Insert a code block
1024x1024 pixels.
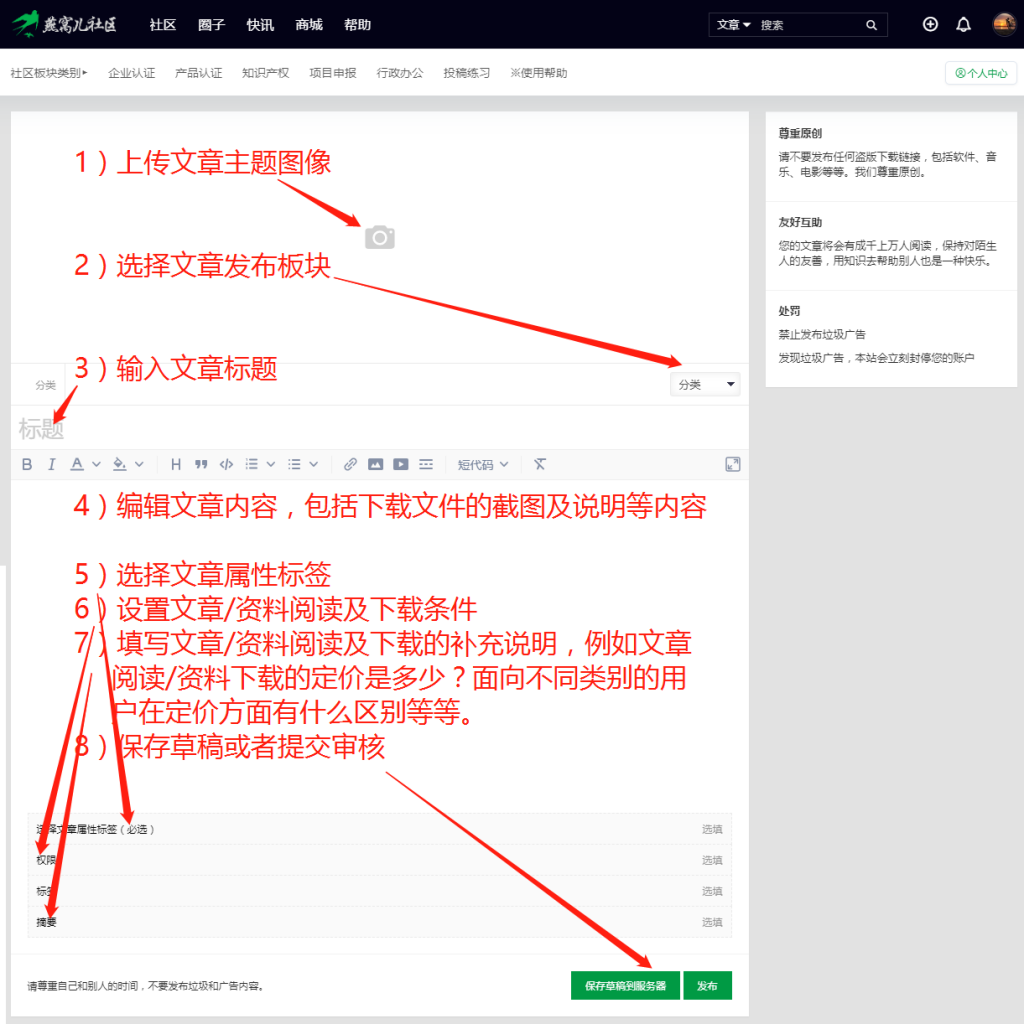tap(226, 464)
